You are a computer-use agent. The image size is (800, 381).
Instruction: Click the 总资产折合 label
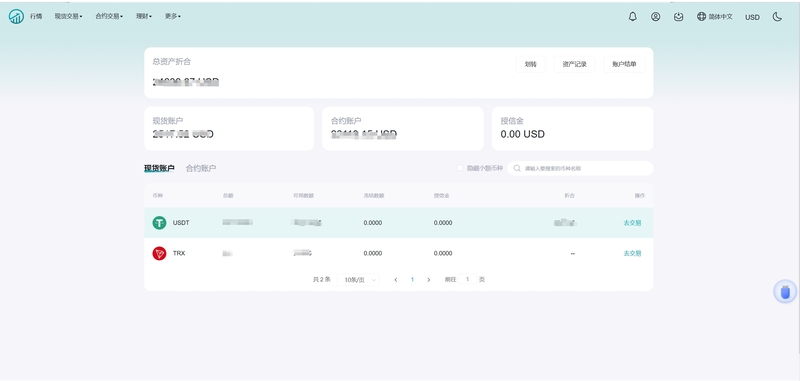point(172,62)
